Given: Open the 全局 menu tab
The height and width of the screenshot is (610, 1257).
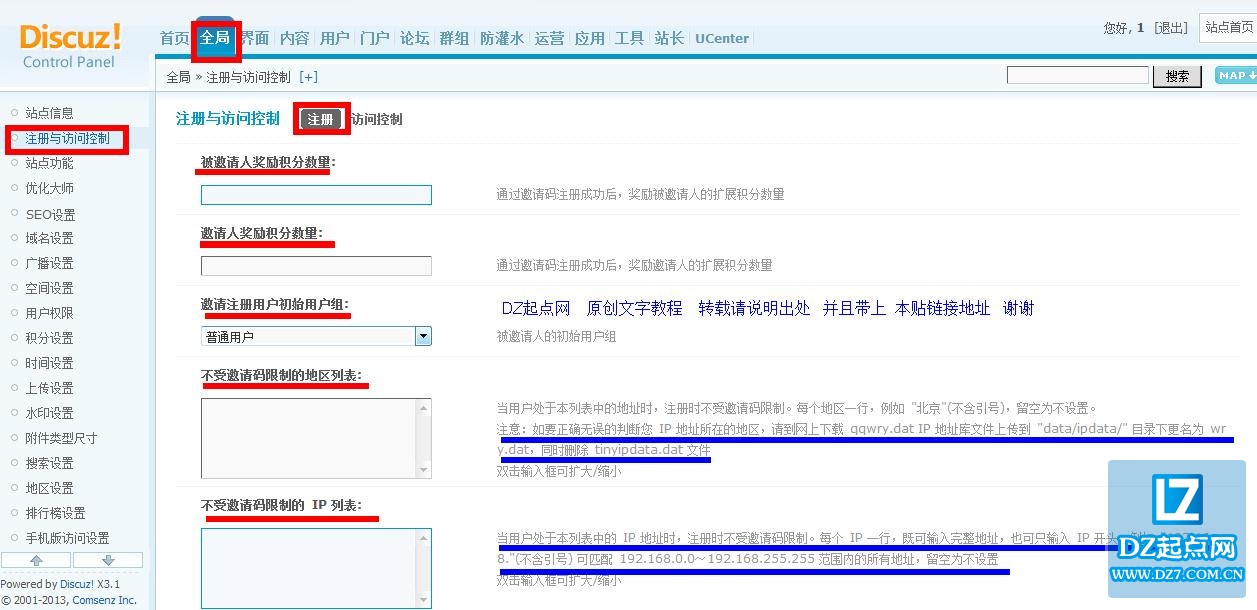Looking at the screenshot, I should coord(214,38).
